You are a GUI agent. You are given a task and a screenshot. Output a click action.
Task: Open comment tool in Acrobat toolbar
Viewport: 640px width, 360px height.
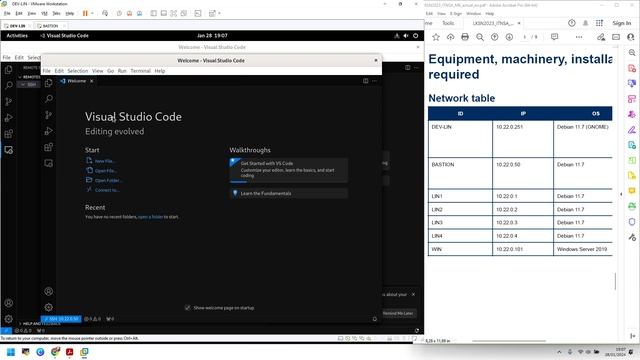coord(554,37)
